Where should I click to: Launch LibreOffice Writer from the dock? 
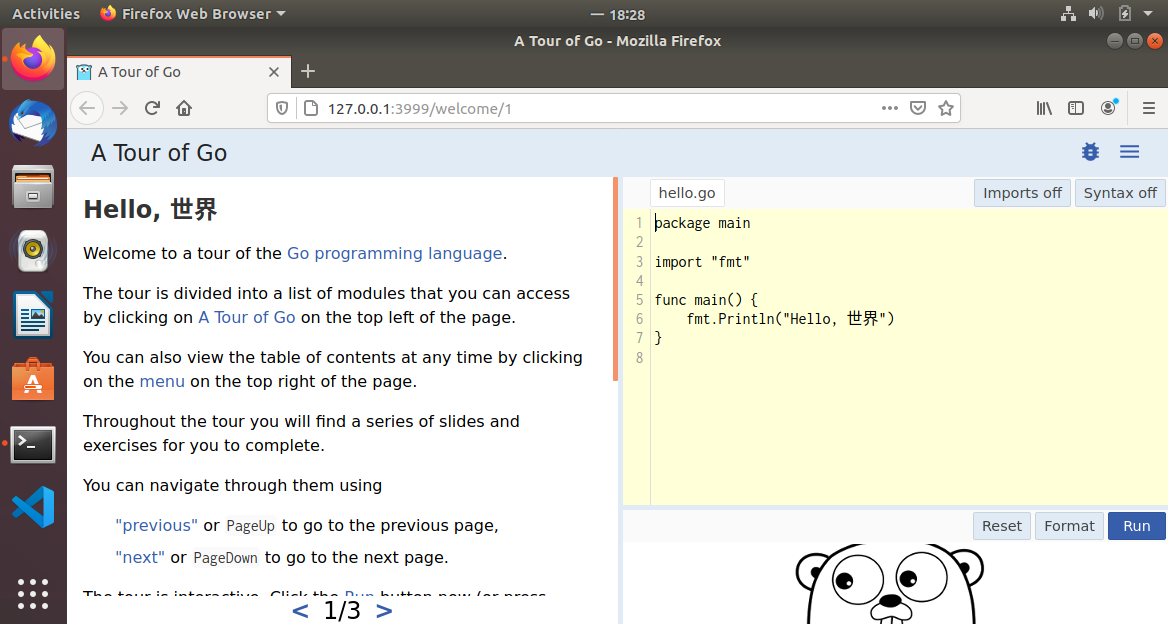33,314
